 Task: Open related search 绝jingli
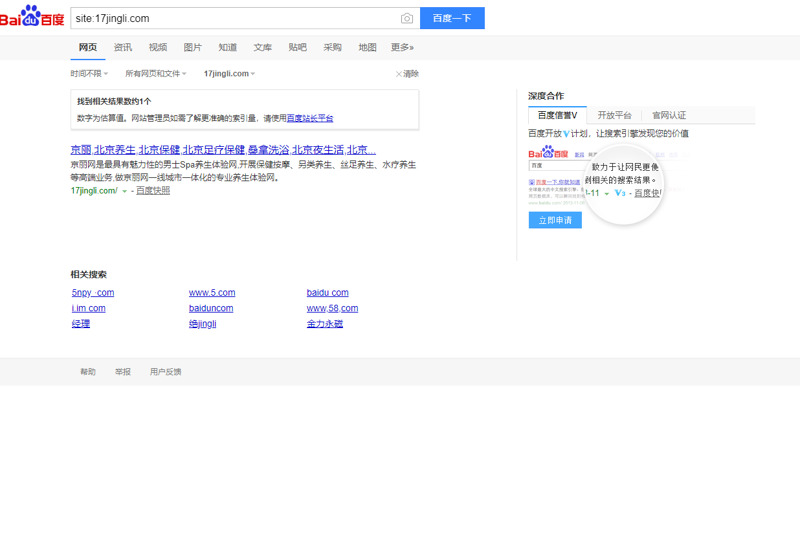click(203, 324)
